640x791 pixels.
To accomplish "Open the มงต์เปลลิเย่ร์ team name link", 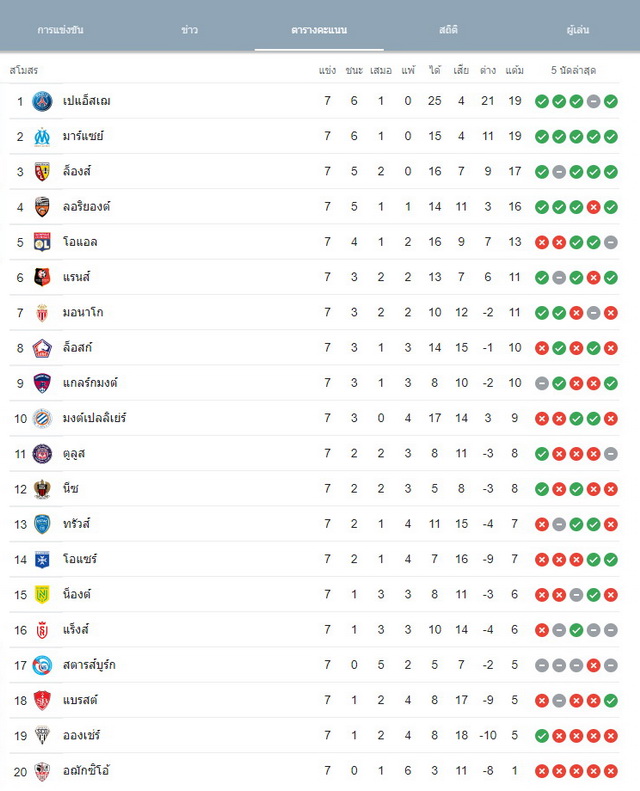I will click(x=94, y=418).
